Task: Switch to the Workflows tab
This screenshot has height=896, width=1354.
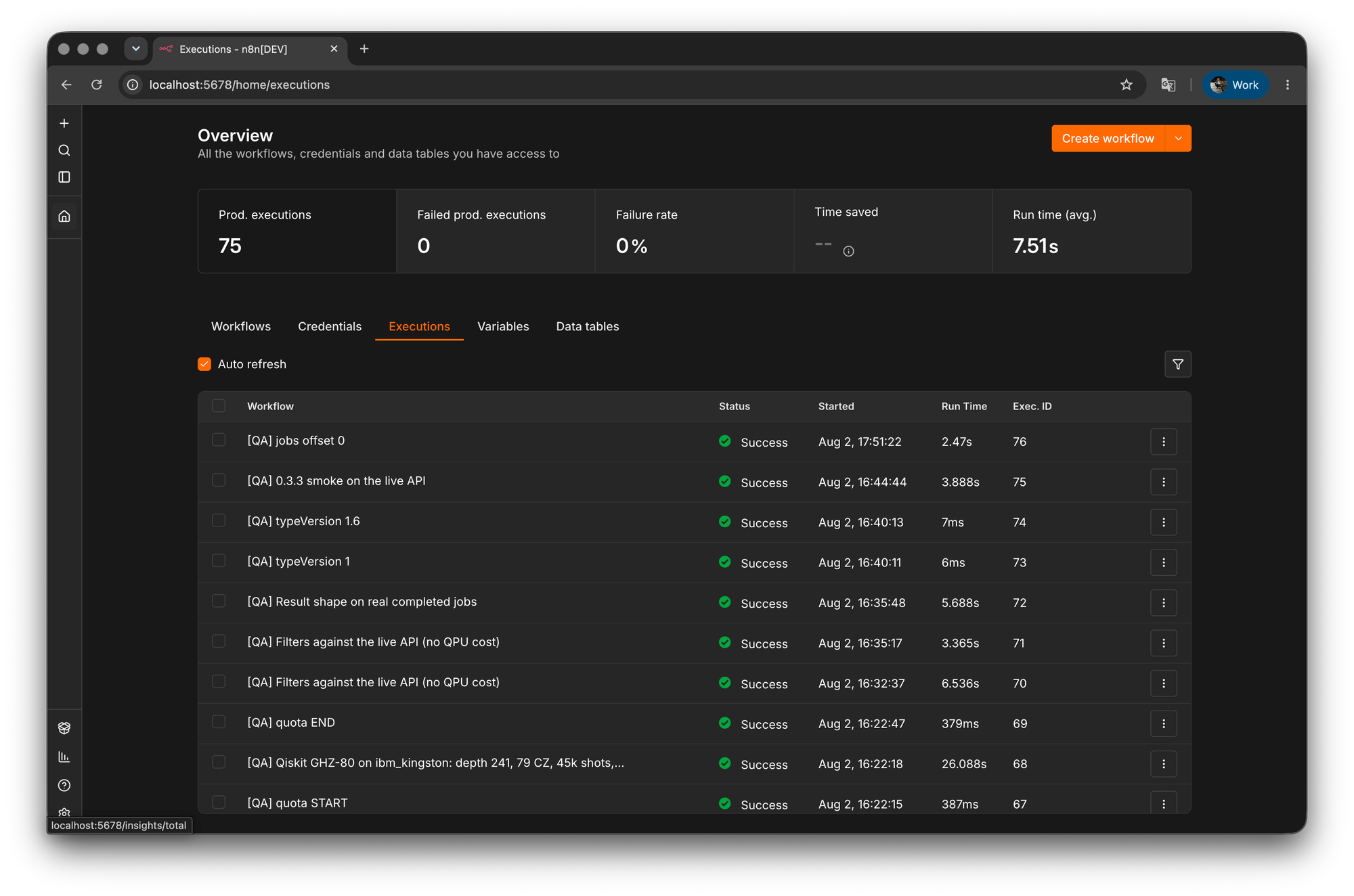Action: (x=241, y=326)
